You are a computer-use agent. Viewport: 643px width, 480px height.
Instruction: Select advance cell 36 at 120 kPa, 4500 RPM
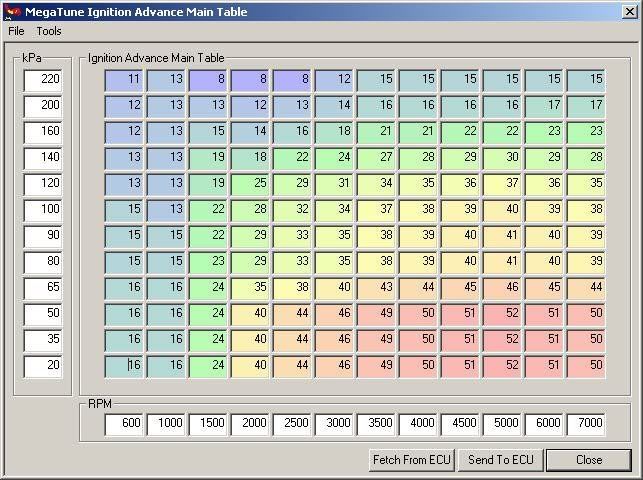[460, 184]
